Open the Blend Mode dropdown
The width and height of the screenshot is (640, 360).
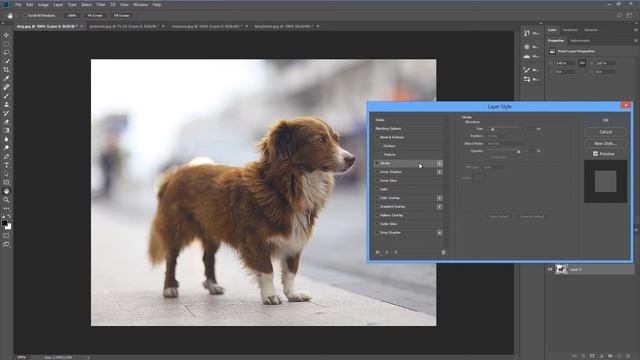[505, 144]
